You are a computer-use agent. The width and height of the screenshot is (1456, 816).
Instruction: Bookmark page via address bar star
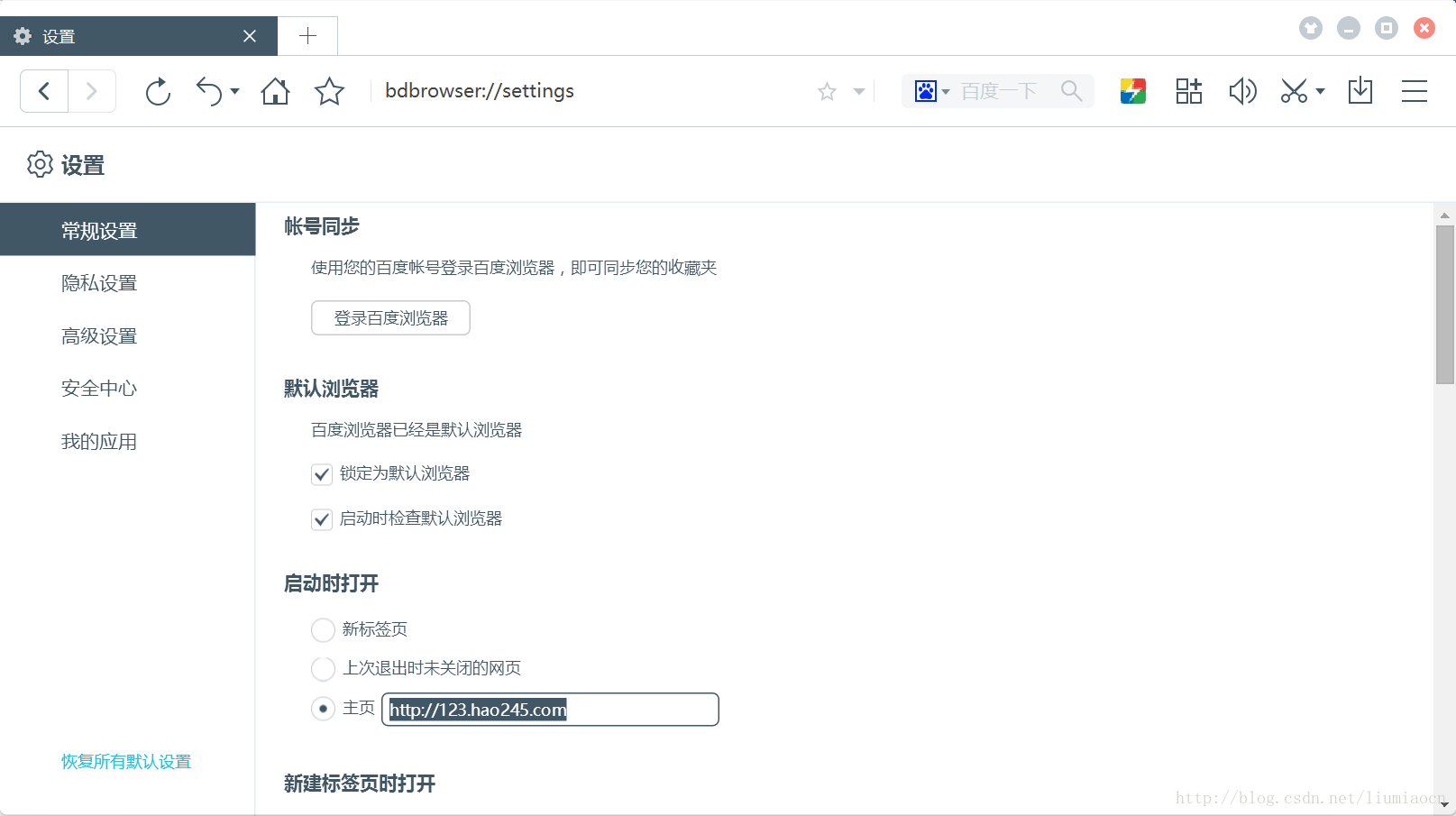[x=827, y=91]
